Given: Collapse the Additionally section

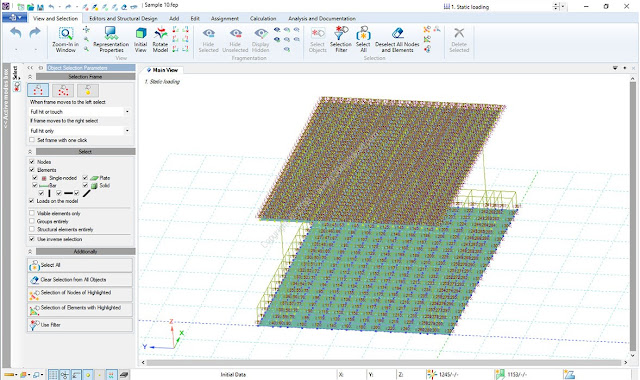Looking at the screenshot, I should tap(30, 251).
